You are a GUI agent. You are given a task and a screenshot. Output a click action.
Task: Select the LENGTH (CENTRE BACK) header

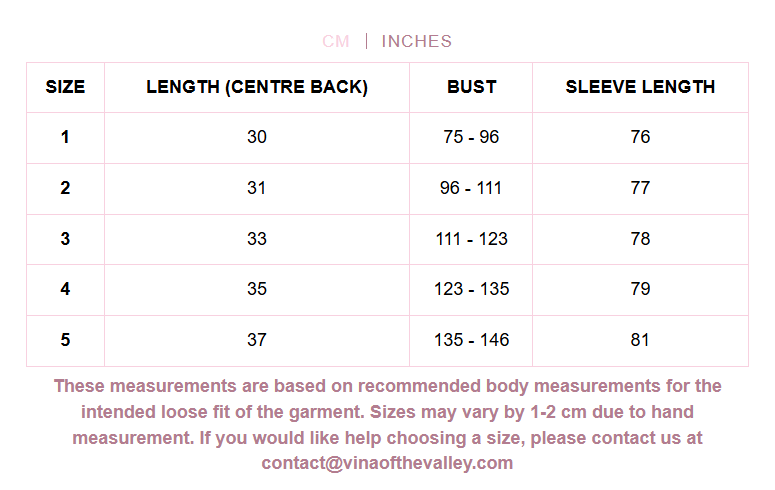tap(257, 87)
